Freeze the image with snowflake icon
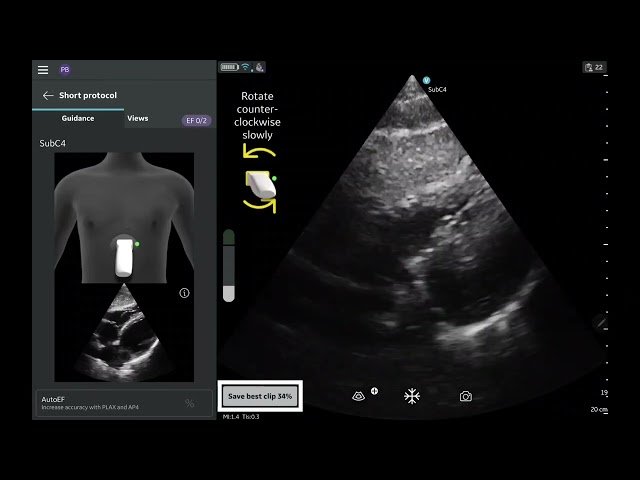 coord(411,396)
